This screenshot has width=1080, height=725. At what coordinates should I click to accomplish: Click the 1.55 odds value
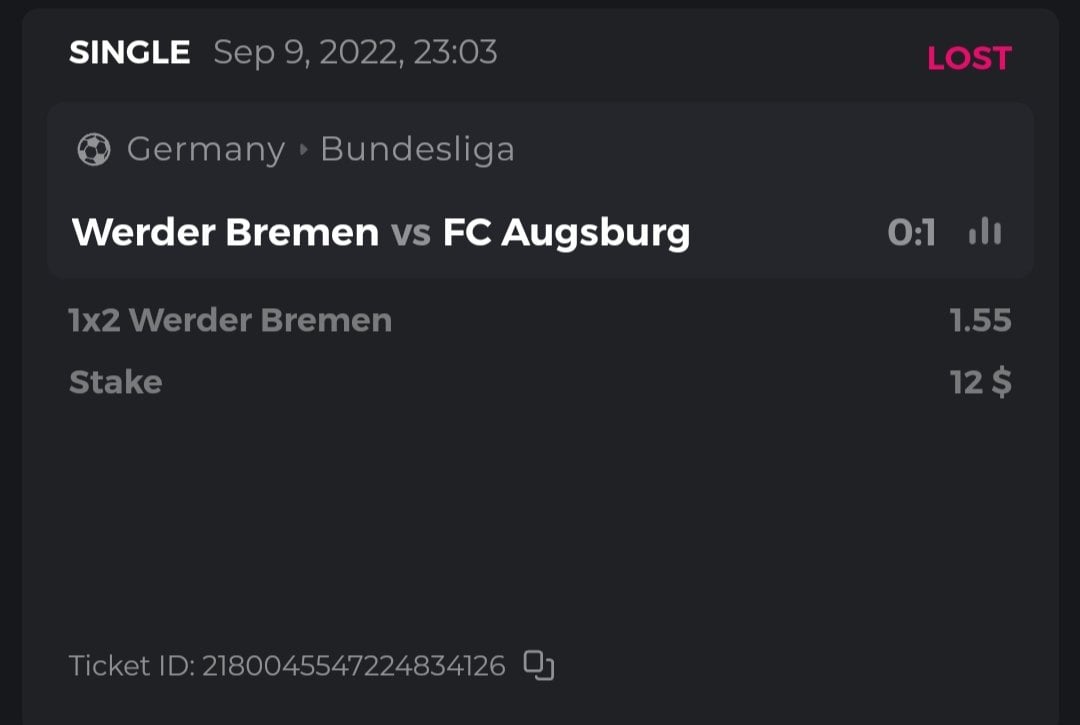point(980,321)
